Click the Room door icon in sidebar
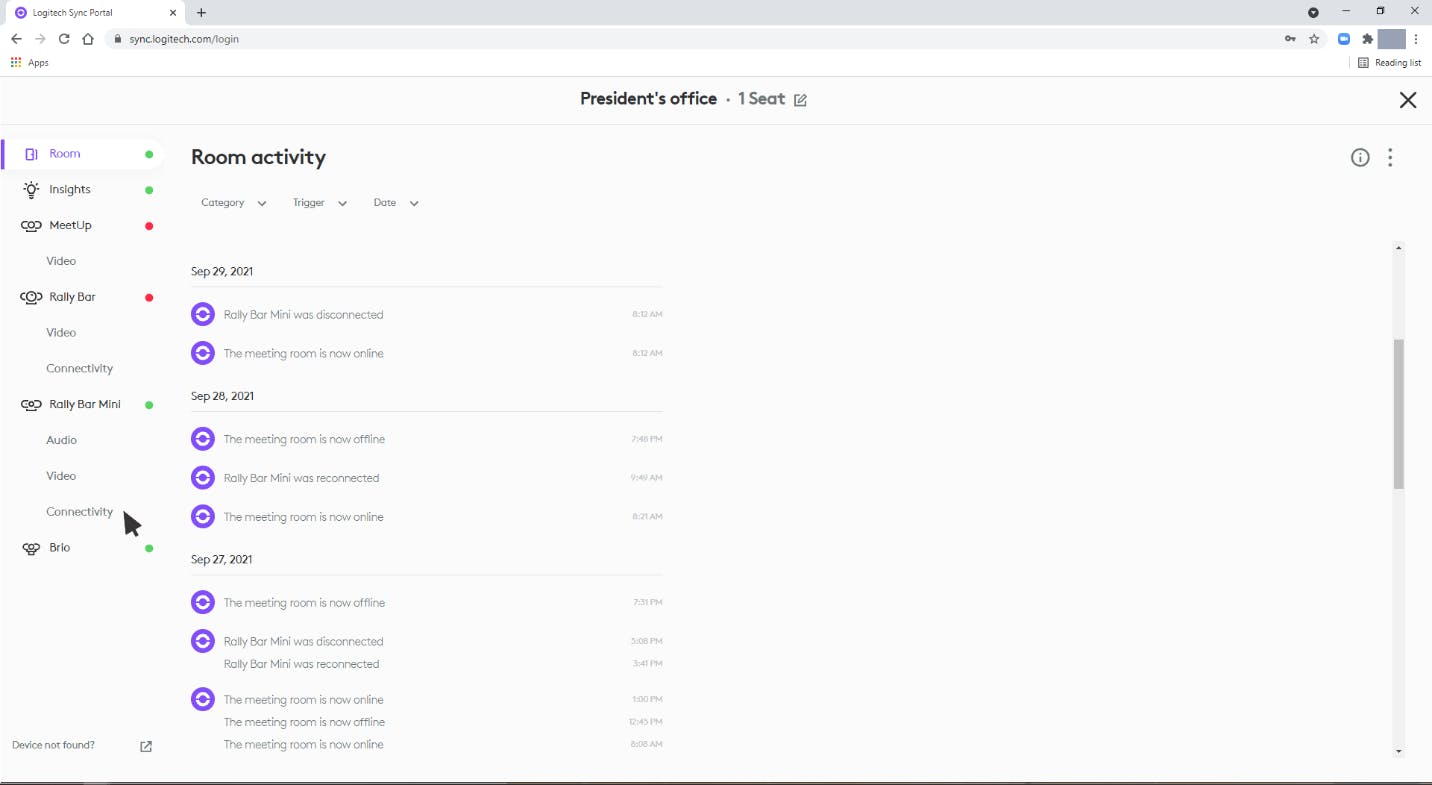1432x785 pixels. 31,154
